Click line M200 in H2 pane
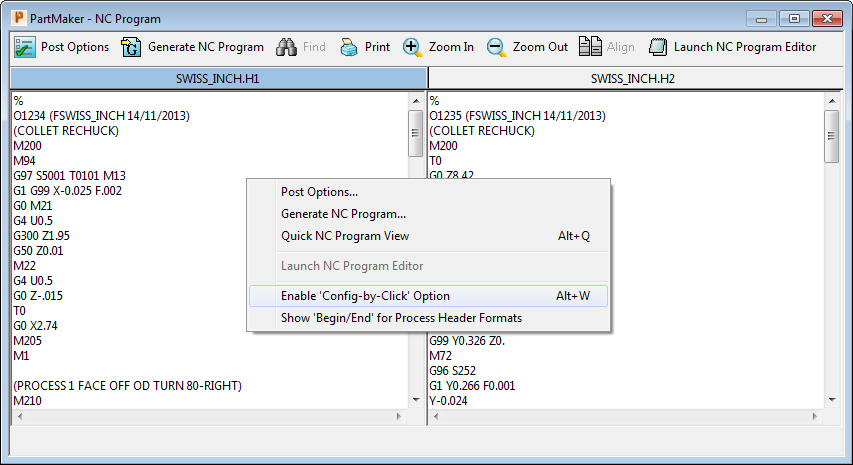 click(443, 146)
